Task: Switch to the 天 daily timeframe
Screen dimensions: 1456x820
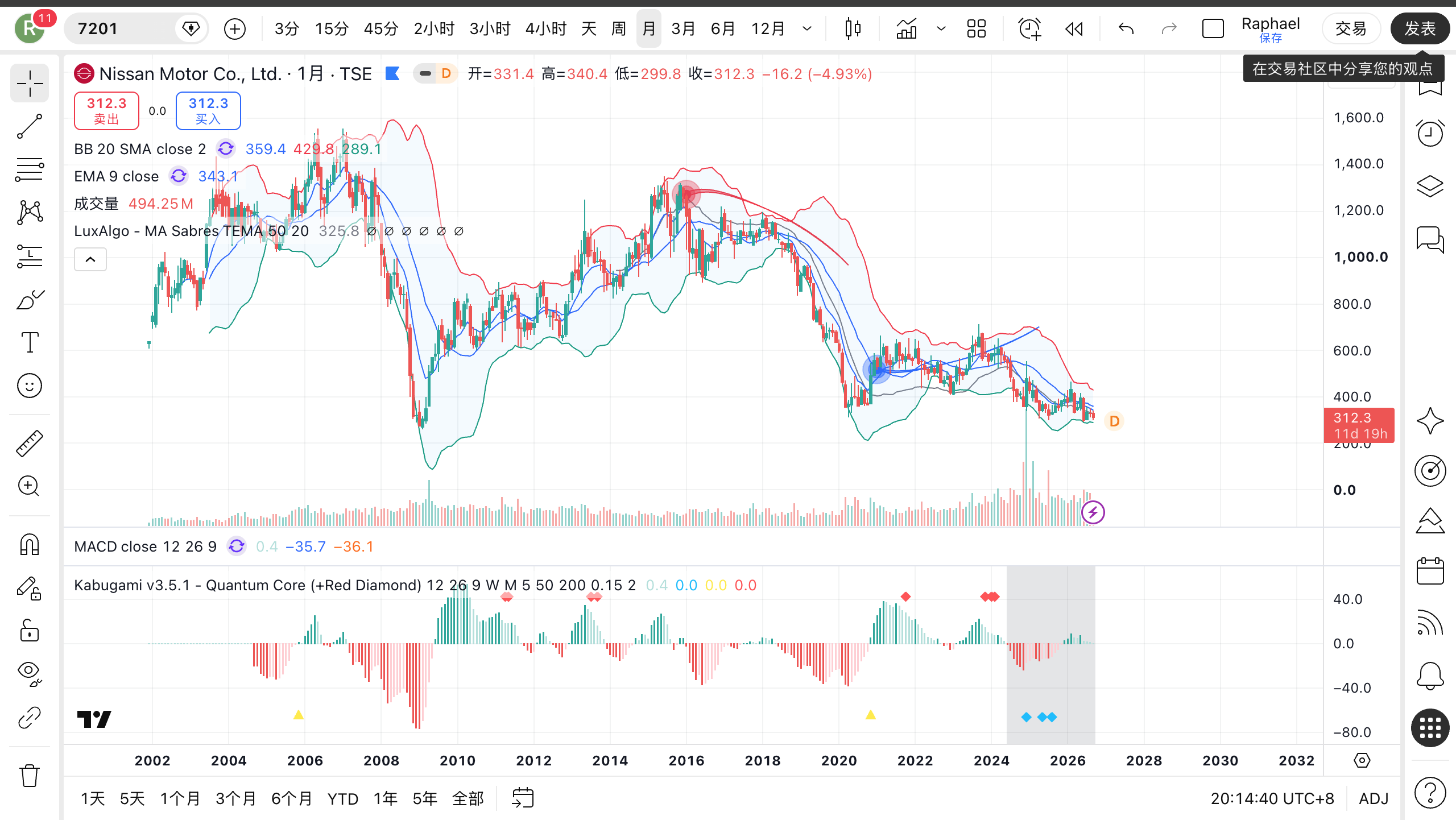Action: (x=589, y=28)
